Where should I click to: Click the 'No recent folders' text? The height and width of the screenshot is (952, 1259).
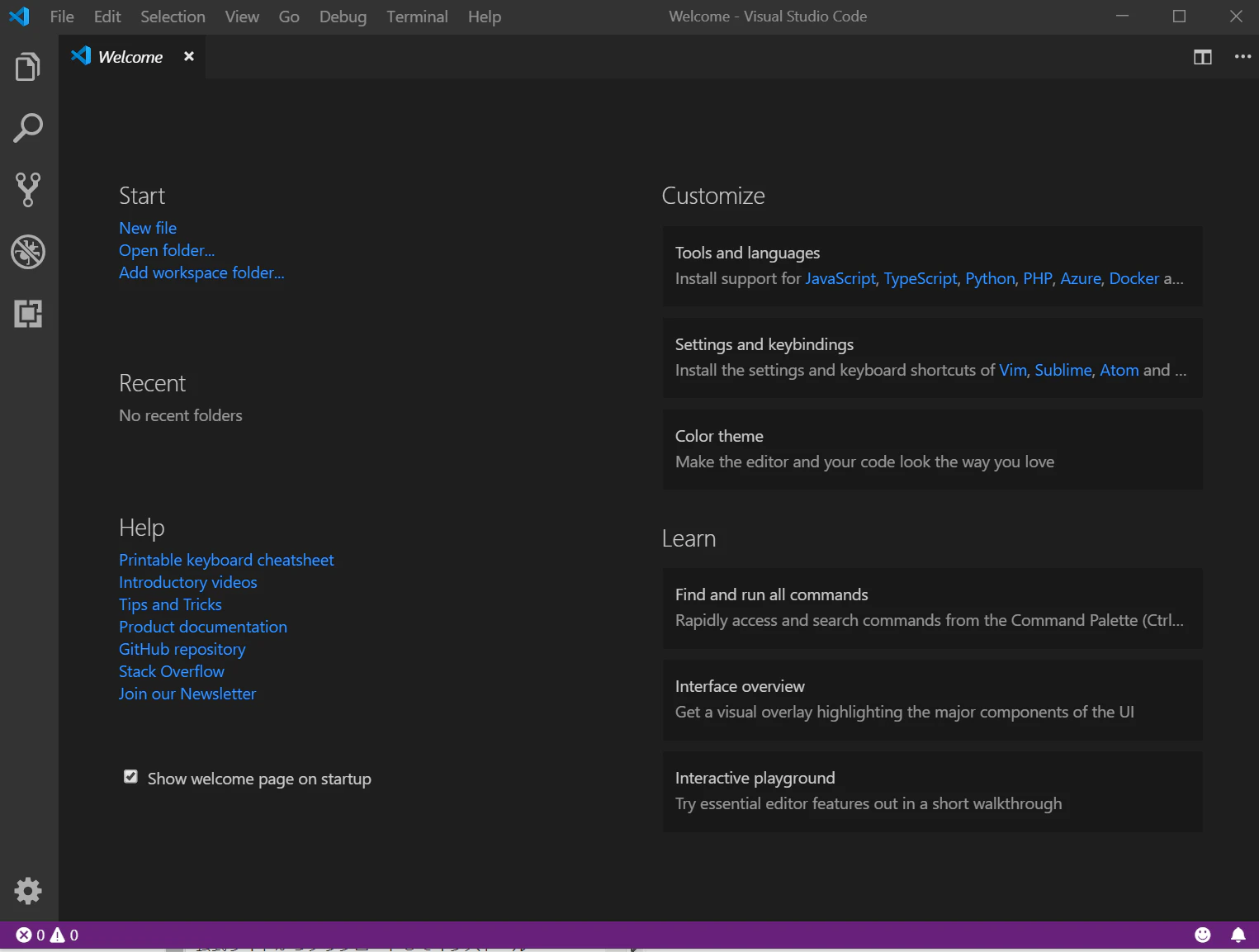[x=181, y=415]
